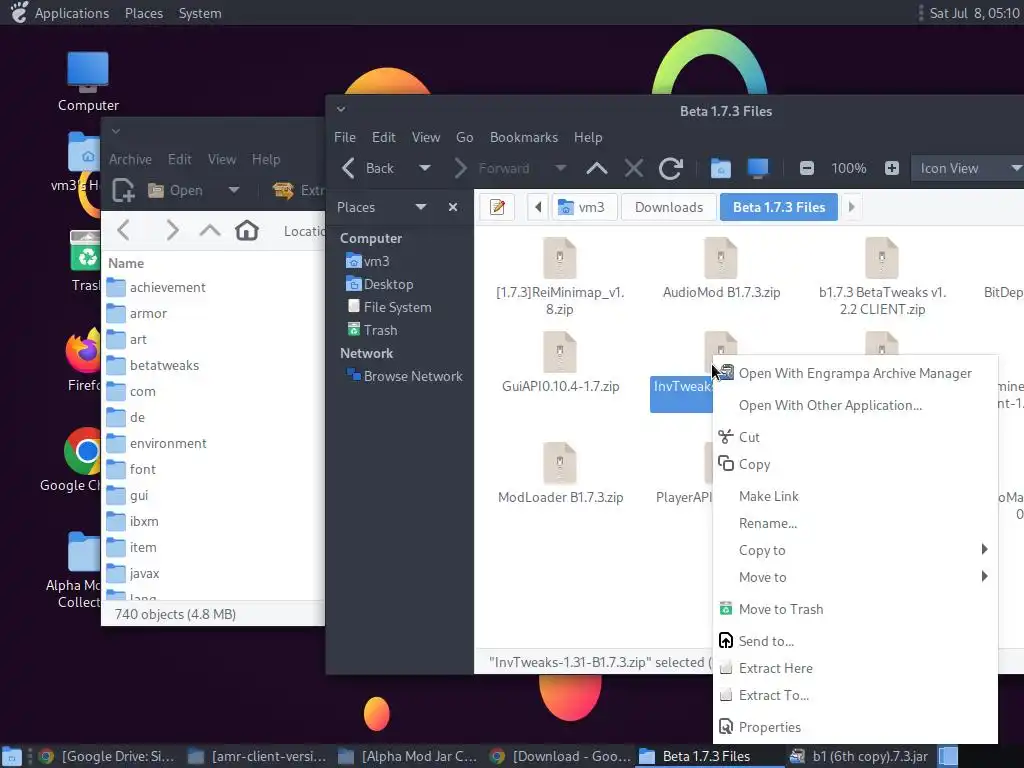Viewport: 1024px width, 768px height.
Task: Select the AudioMod B1.7.3.zip file icon
Action: click(x=721, y=259)
